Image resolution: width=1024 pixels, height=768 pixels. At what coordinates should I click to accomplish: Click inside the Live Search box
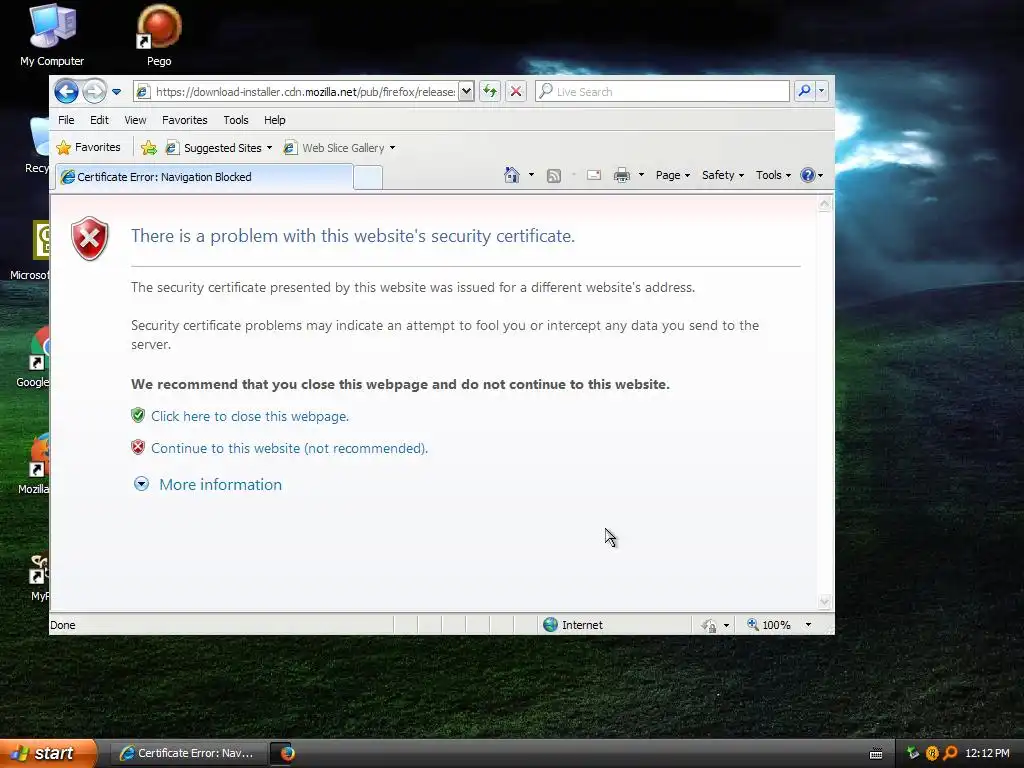(x=663, y=91)
